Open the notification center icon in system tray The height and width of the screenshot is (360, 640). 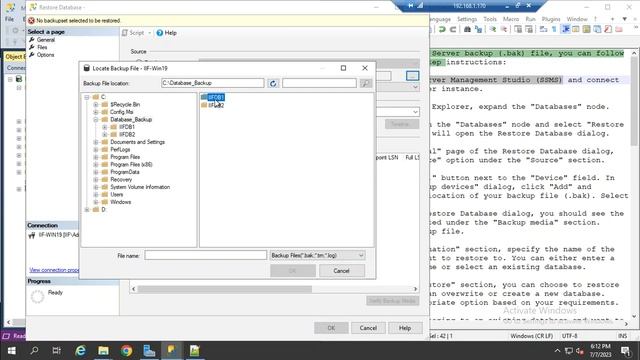[625, 351]
